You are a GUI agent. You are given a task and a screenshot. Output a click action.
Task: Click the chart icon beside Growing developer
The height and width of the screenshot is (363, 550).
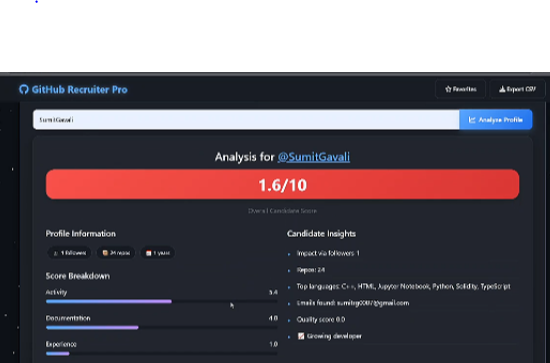pyautogui.click(x=301, y=336)
